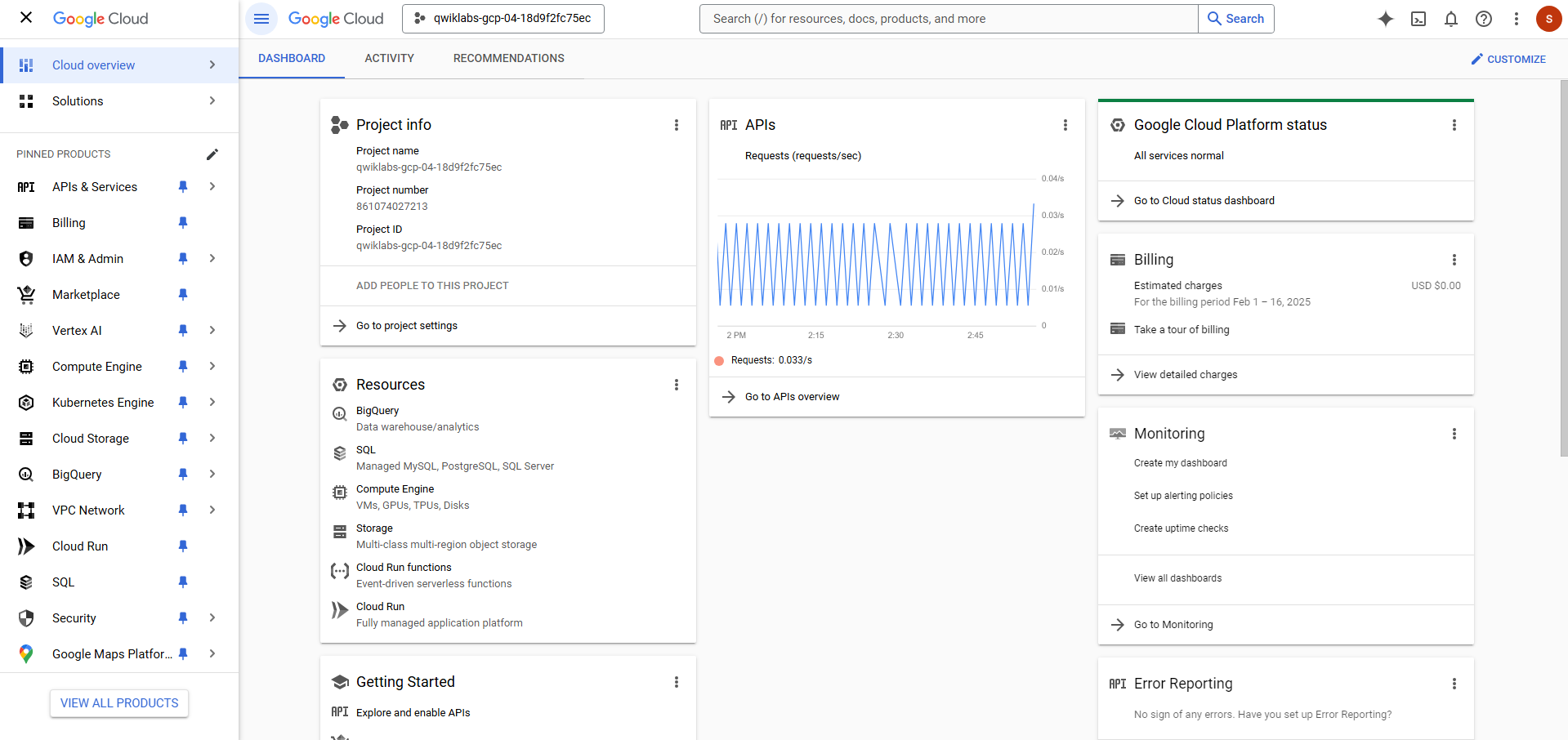
Task: Unpin Cloud Storage from pinned products
Action: (183, 439)
